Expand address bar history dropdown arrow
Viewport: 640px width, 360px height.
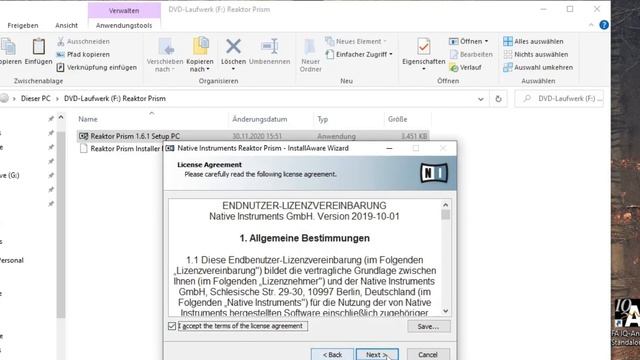point(481,99)
